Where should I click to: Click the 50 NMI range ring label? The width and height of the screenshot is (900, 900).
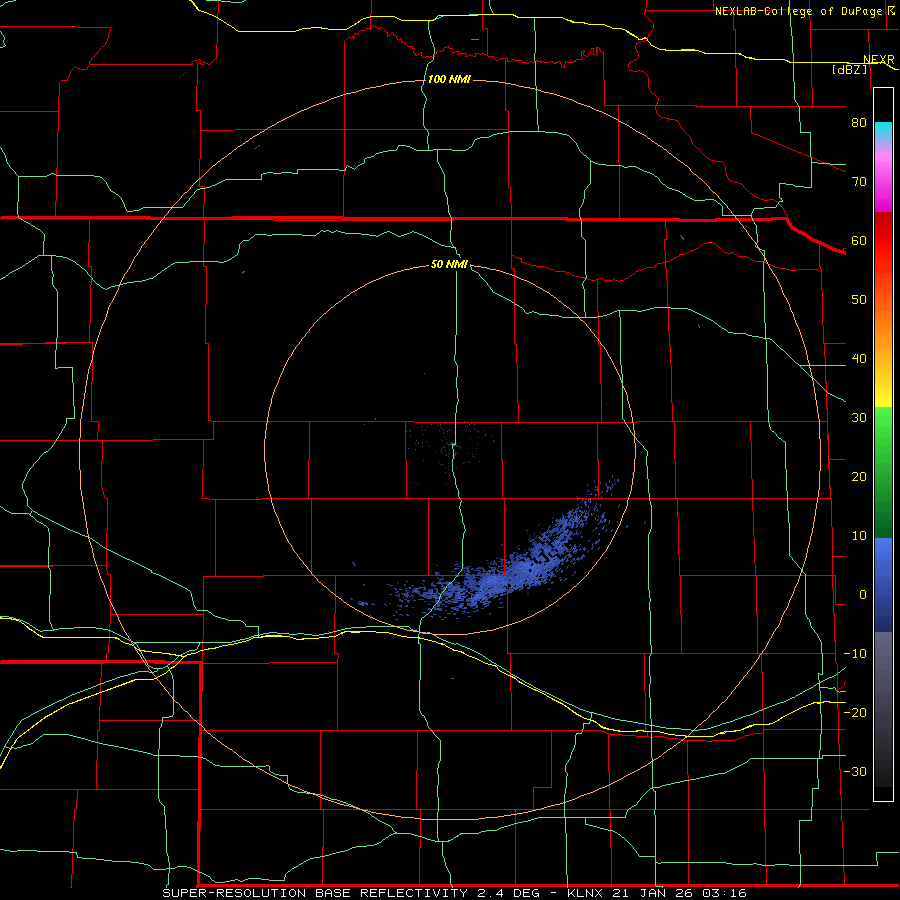point(449,264)
